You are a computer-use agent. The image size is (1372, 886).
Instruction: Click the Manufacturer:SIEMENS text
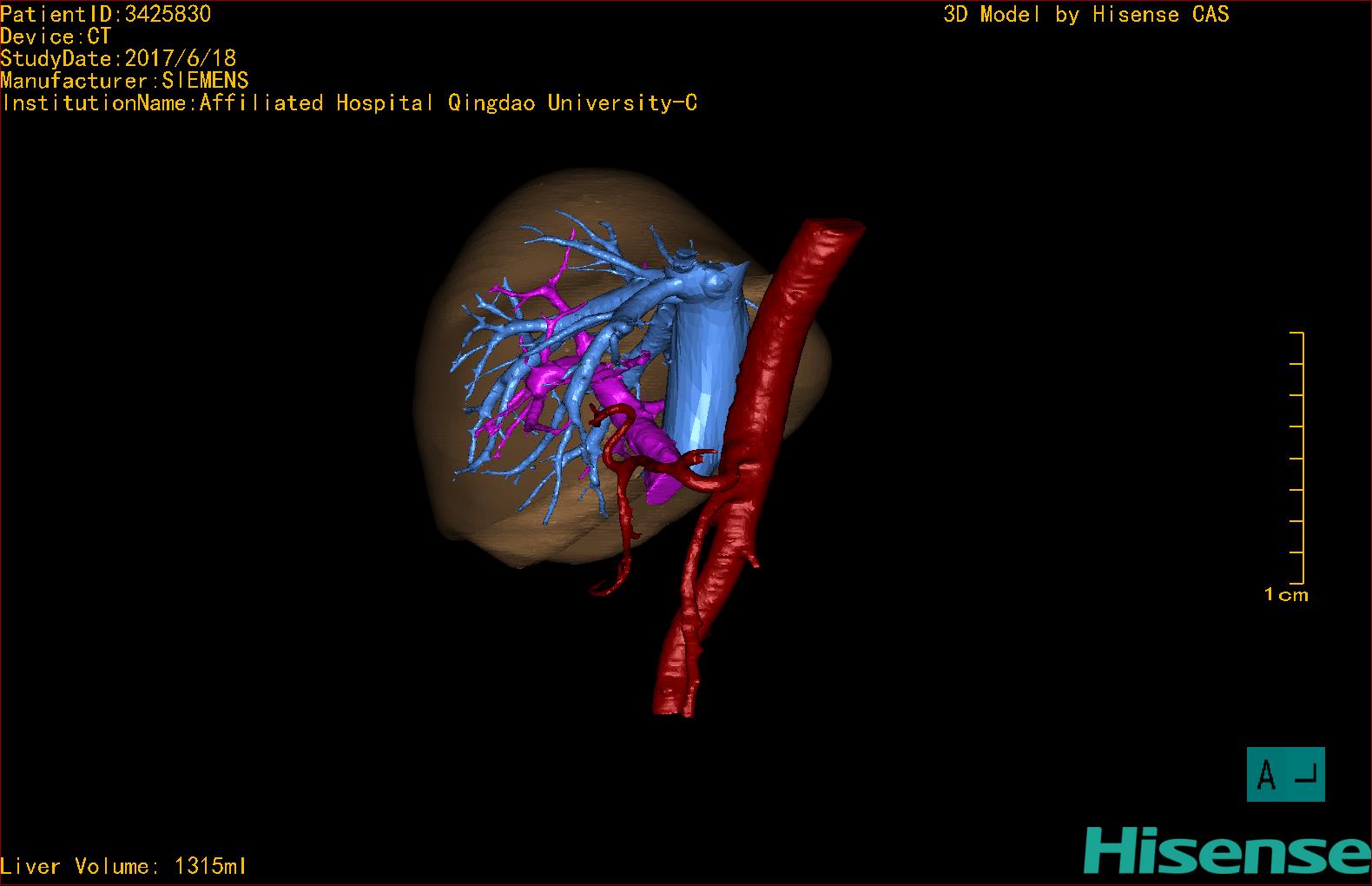click(x=125, y=81)
